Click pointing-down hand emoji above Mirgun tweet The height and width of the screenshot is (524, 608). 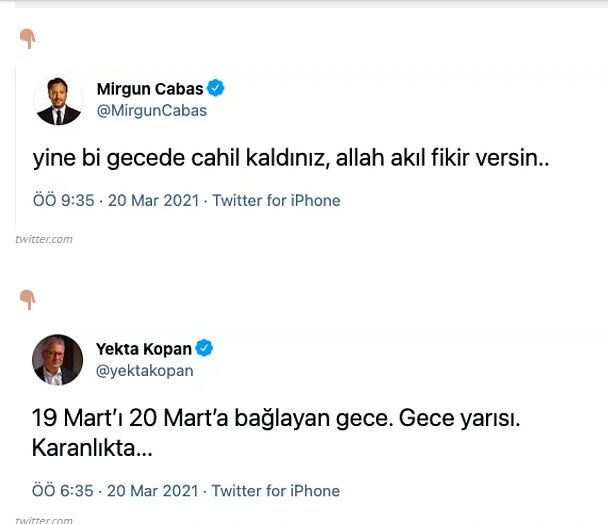coord(28,39)
